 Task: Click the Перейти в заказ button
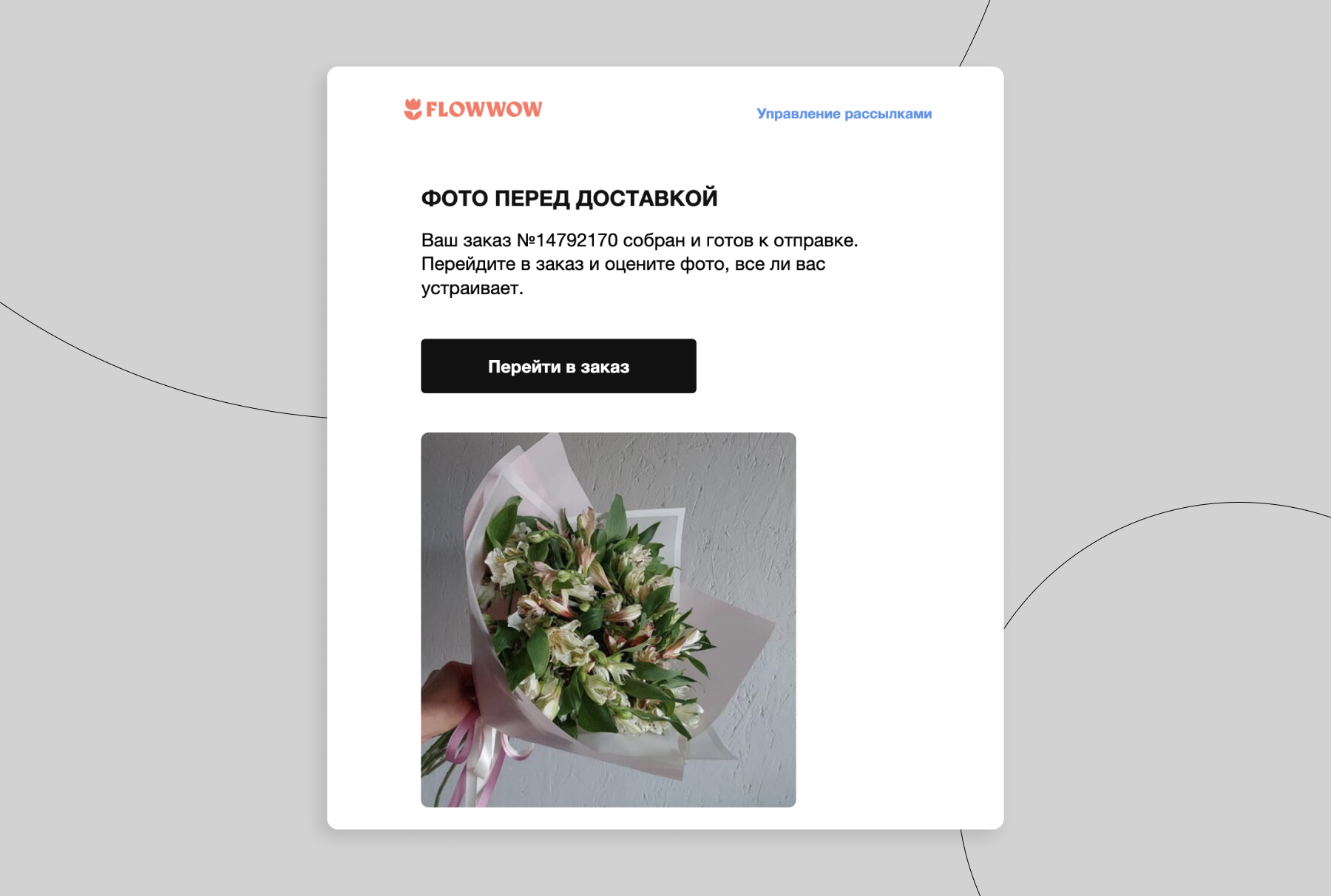(x=558, y=366)
